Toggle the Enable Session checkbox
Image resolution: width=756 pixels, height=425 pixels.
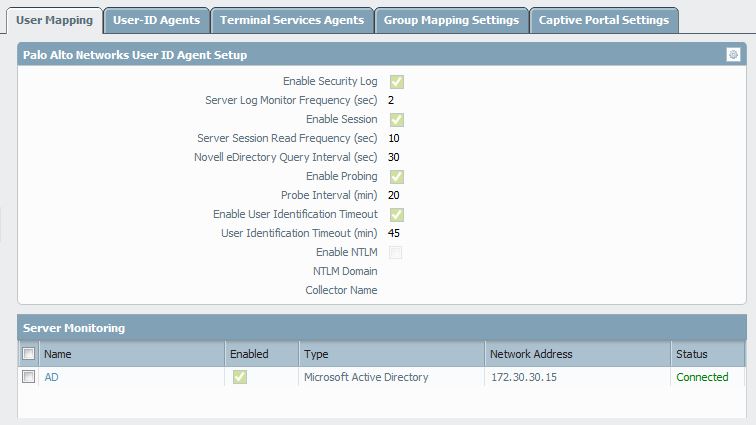[397, 120]
